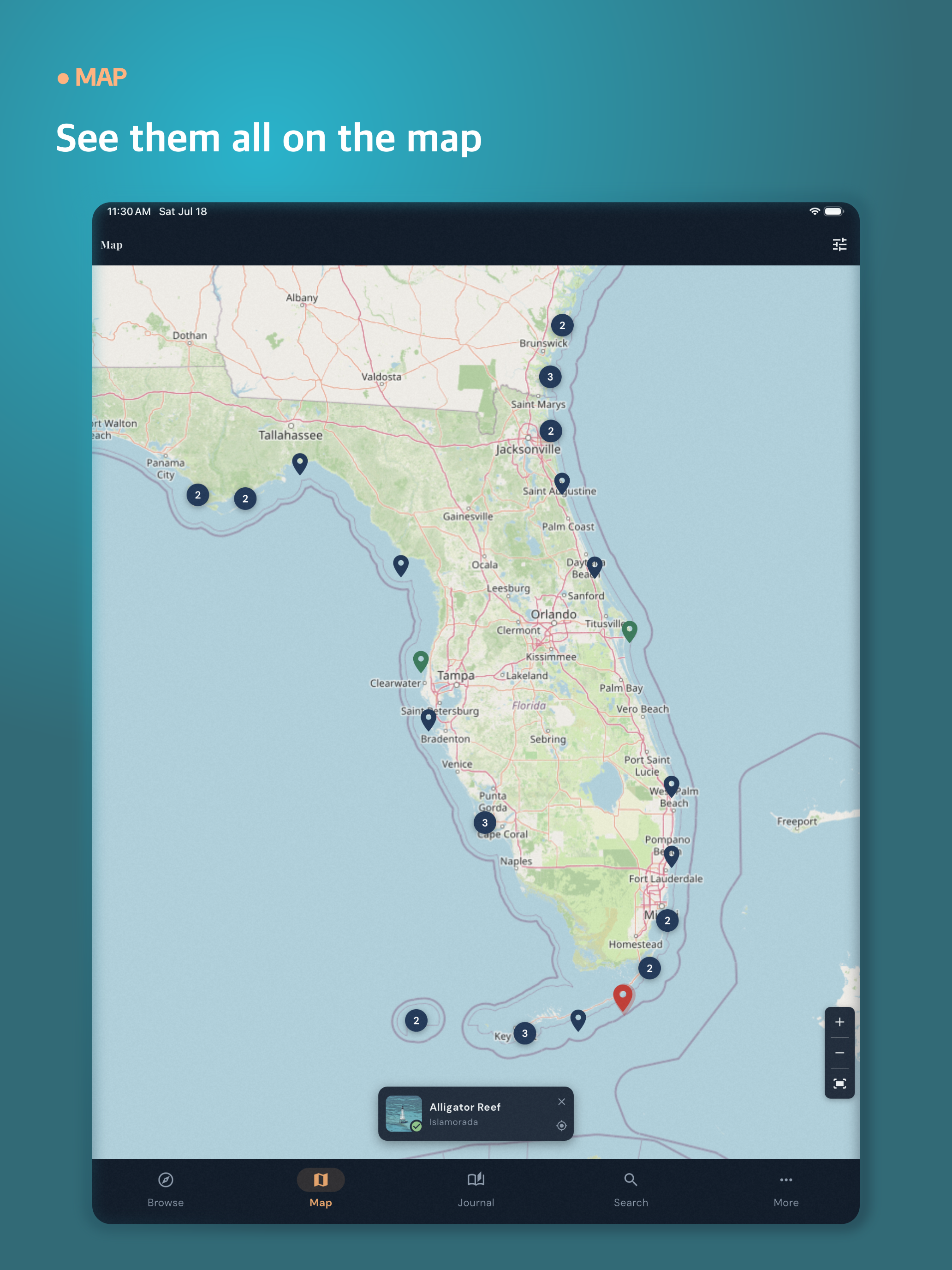Image resolution: width=952 pixels, height=1270 pixels.
Task: Expand the cluster of 3 near Saint Marys
Action: [550, 377]
